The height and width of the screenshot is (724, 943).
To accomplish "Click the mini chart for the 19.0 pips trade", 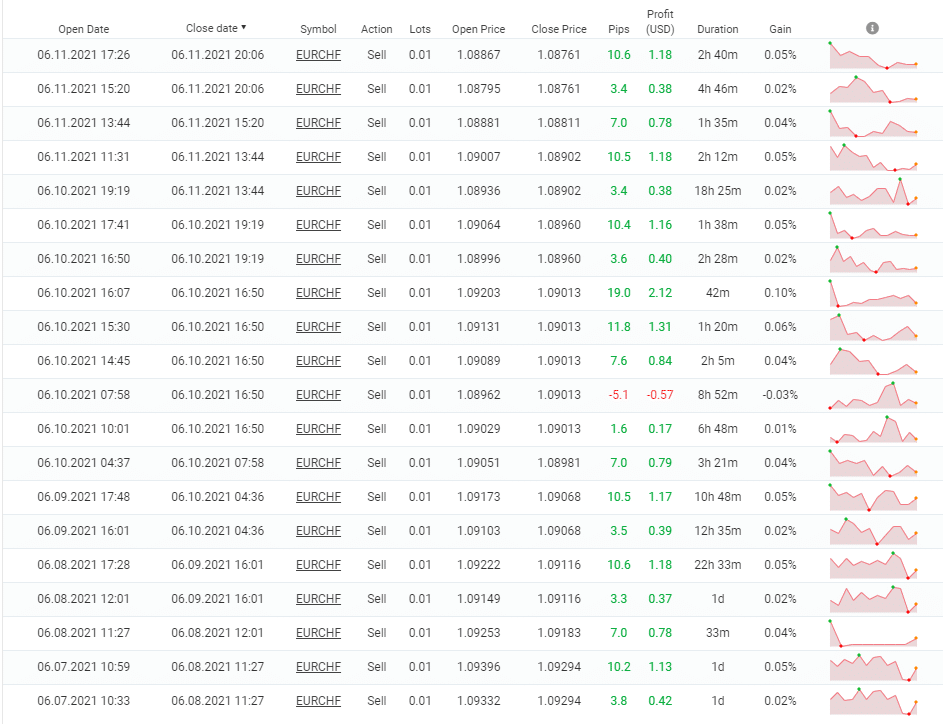I will [873, 293].
